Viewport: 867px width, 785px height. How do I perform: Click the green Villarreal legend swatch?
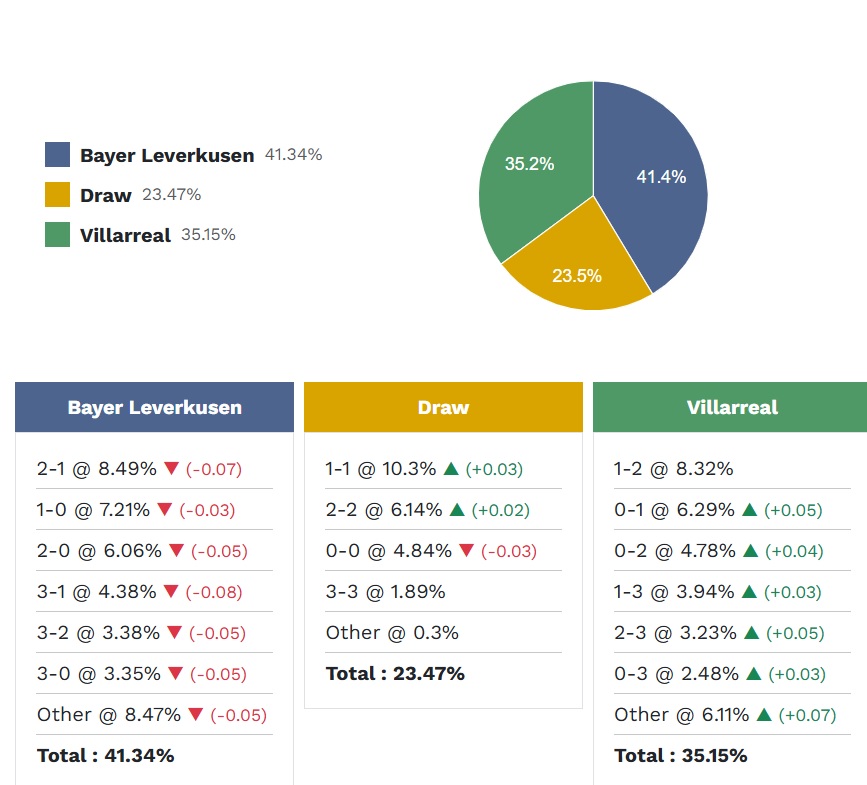coord(58,235)
